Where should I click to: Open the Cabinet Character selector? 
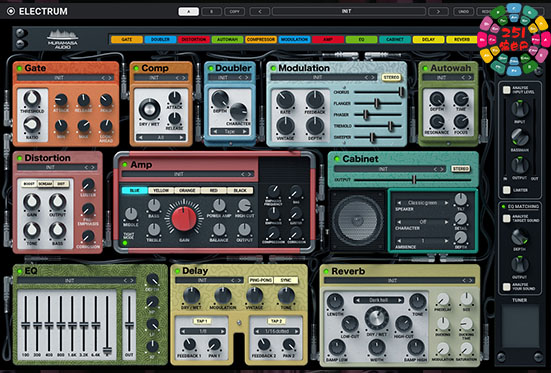[x=422, y=222]
